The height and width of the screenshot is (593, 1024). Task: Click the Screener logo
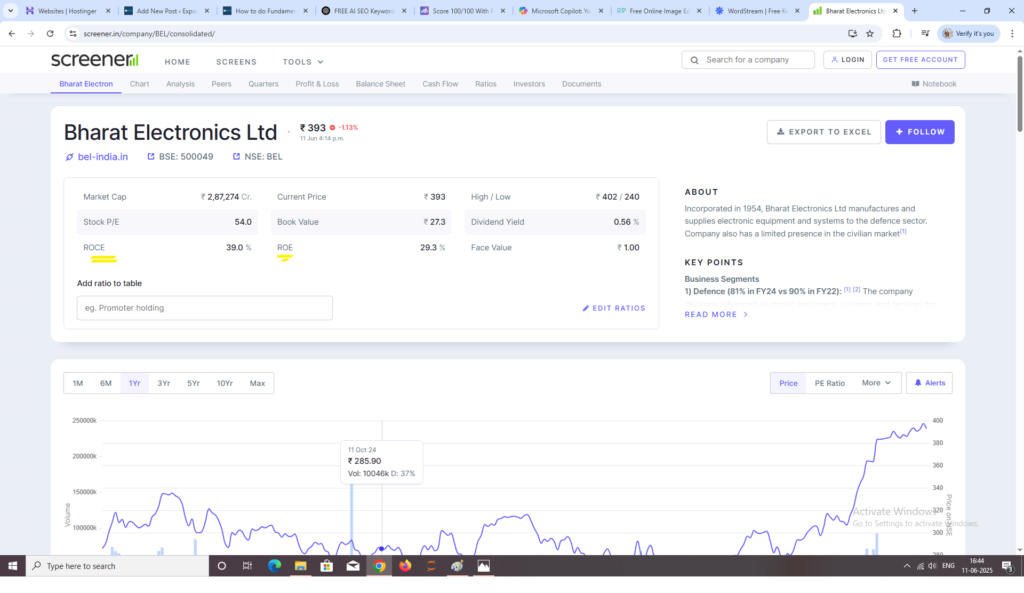(x=95, y=59)
